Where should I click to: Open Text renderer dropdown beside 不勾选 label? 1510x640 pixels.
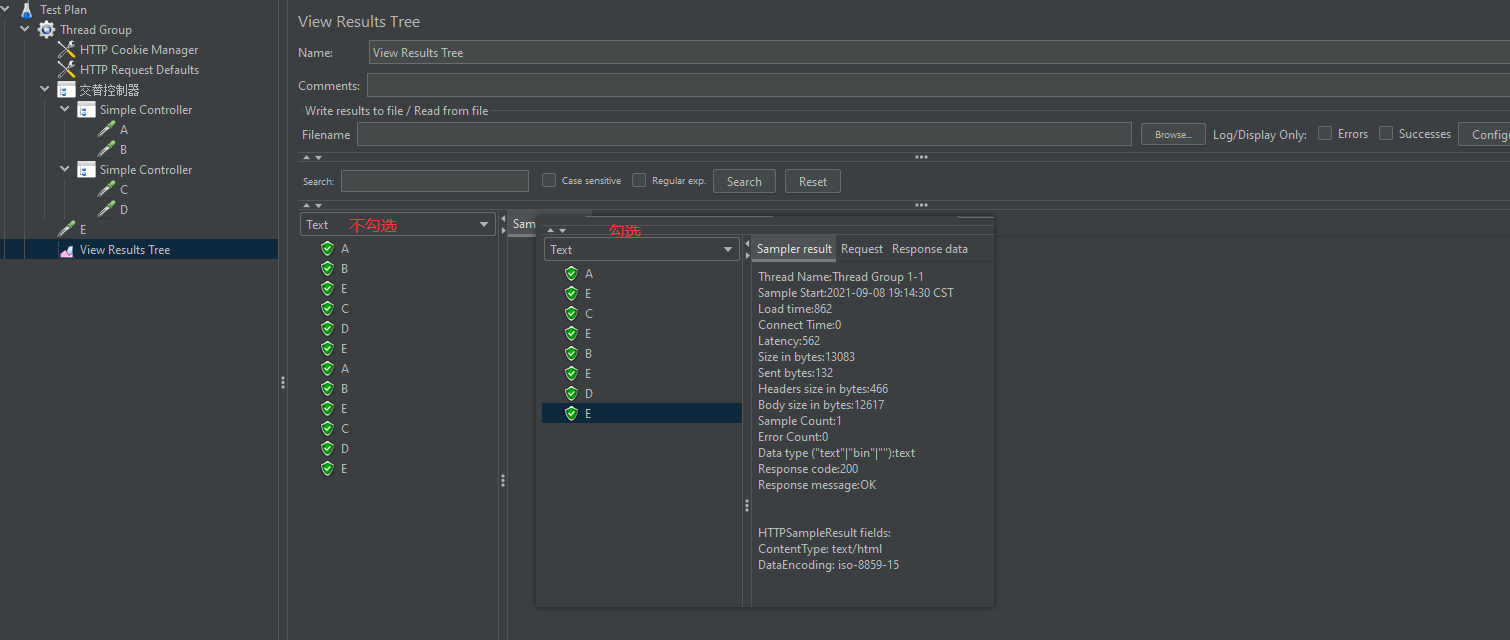pos(398,224)
